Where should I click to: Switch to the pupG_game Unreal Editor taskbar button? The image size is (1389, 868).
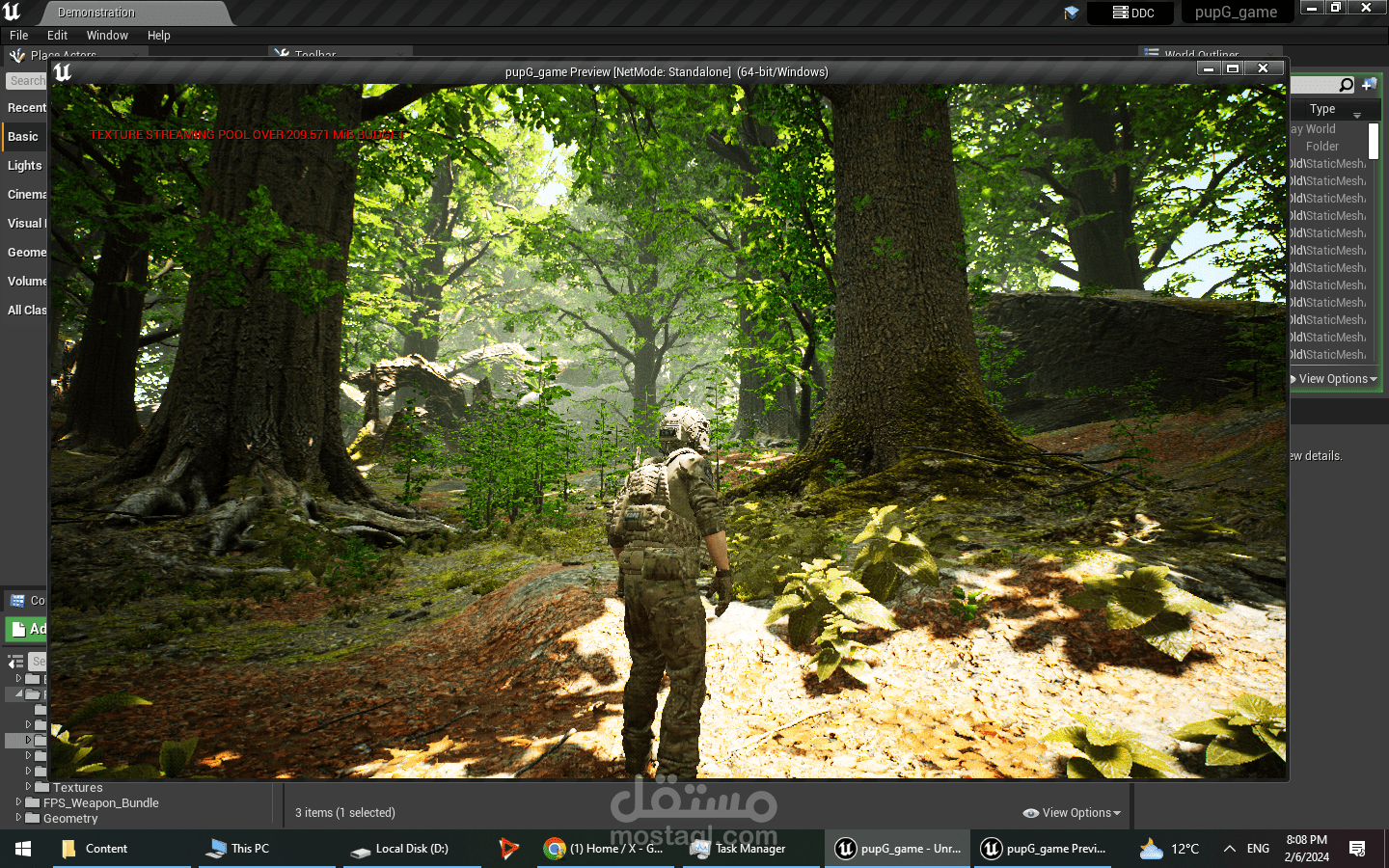pos(898,849)
